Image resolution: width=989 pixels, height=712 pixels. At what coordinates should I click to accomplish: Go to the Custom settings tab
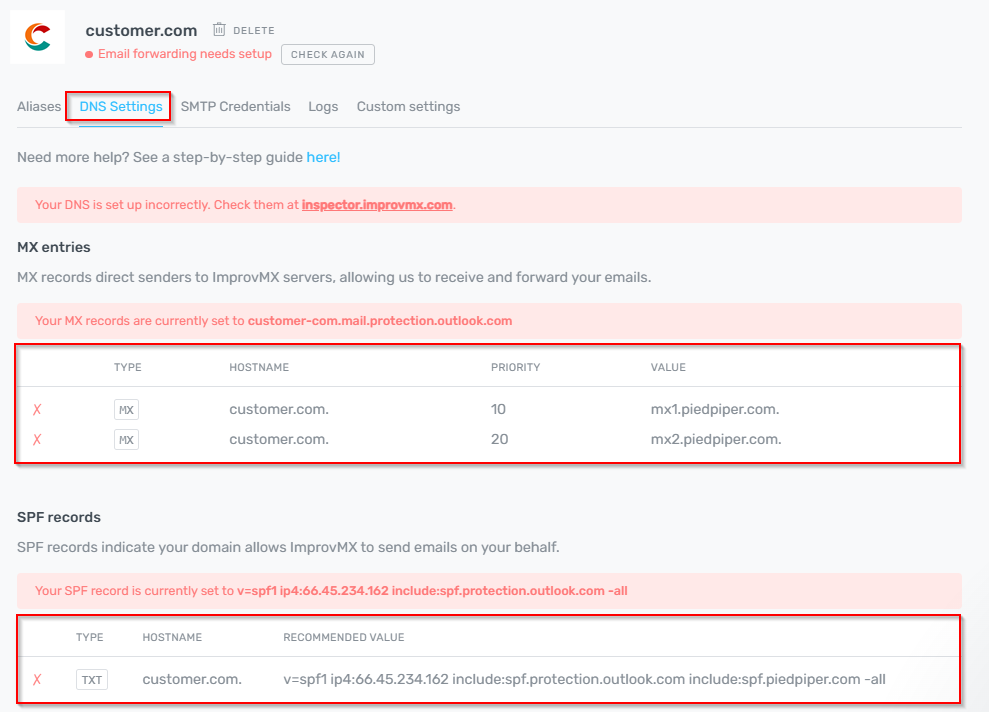(x=408, y=106)
